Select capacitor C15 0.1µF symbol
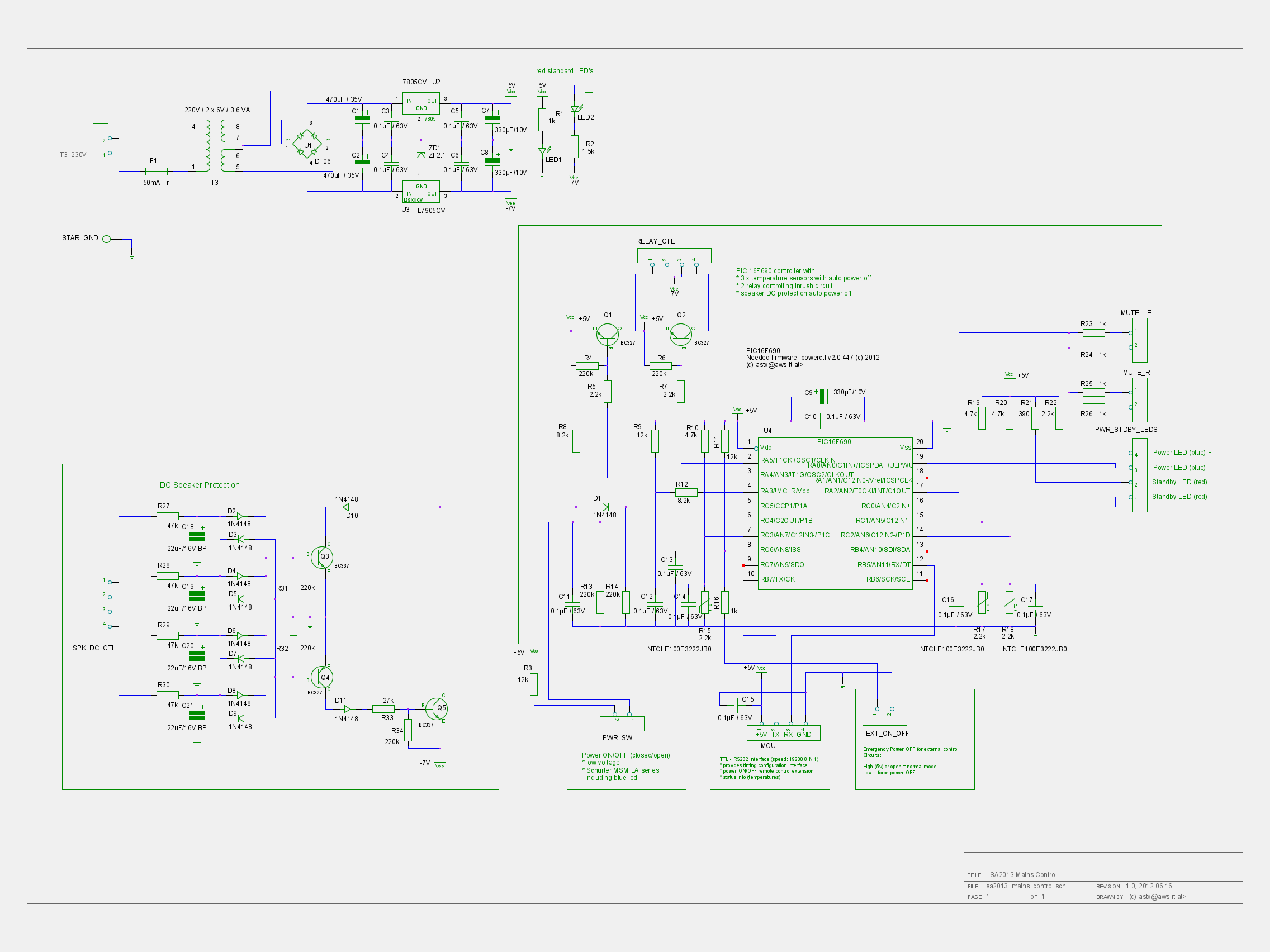 tap(737, 705)
